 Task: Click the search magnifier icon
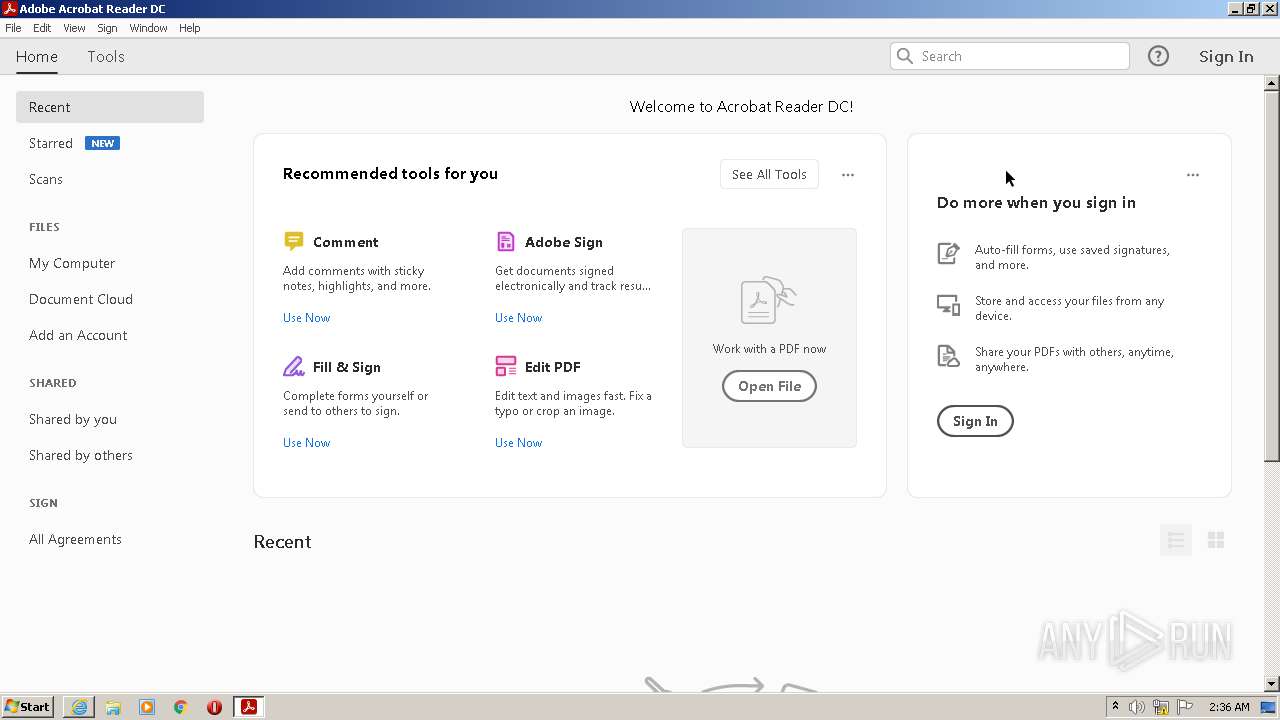(x=905, y=56)
